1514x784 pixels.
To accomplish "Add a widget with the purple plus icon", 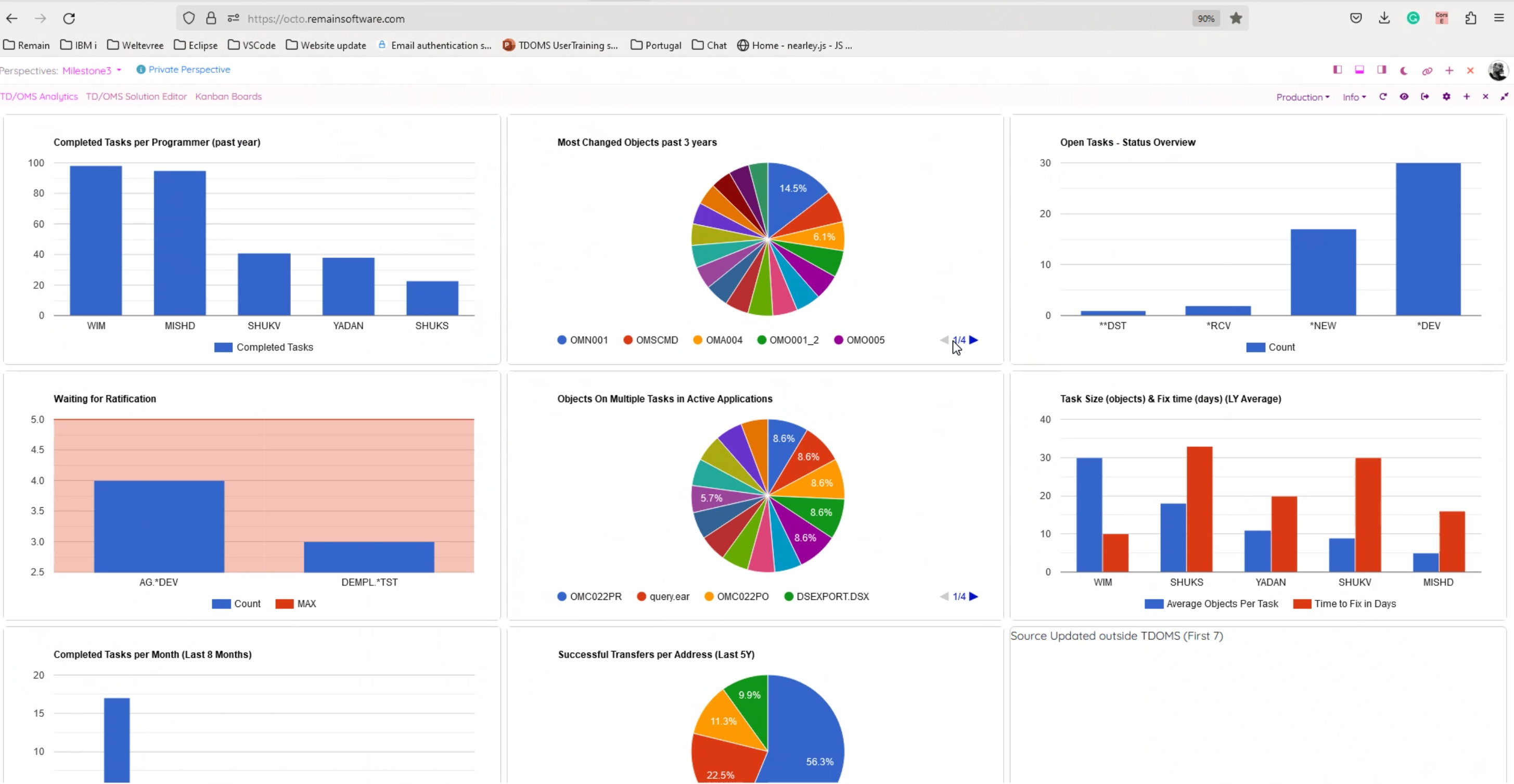I will click(1467, 96).
